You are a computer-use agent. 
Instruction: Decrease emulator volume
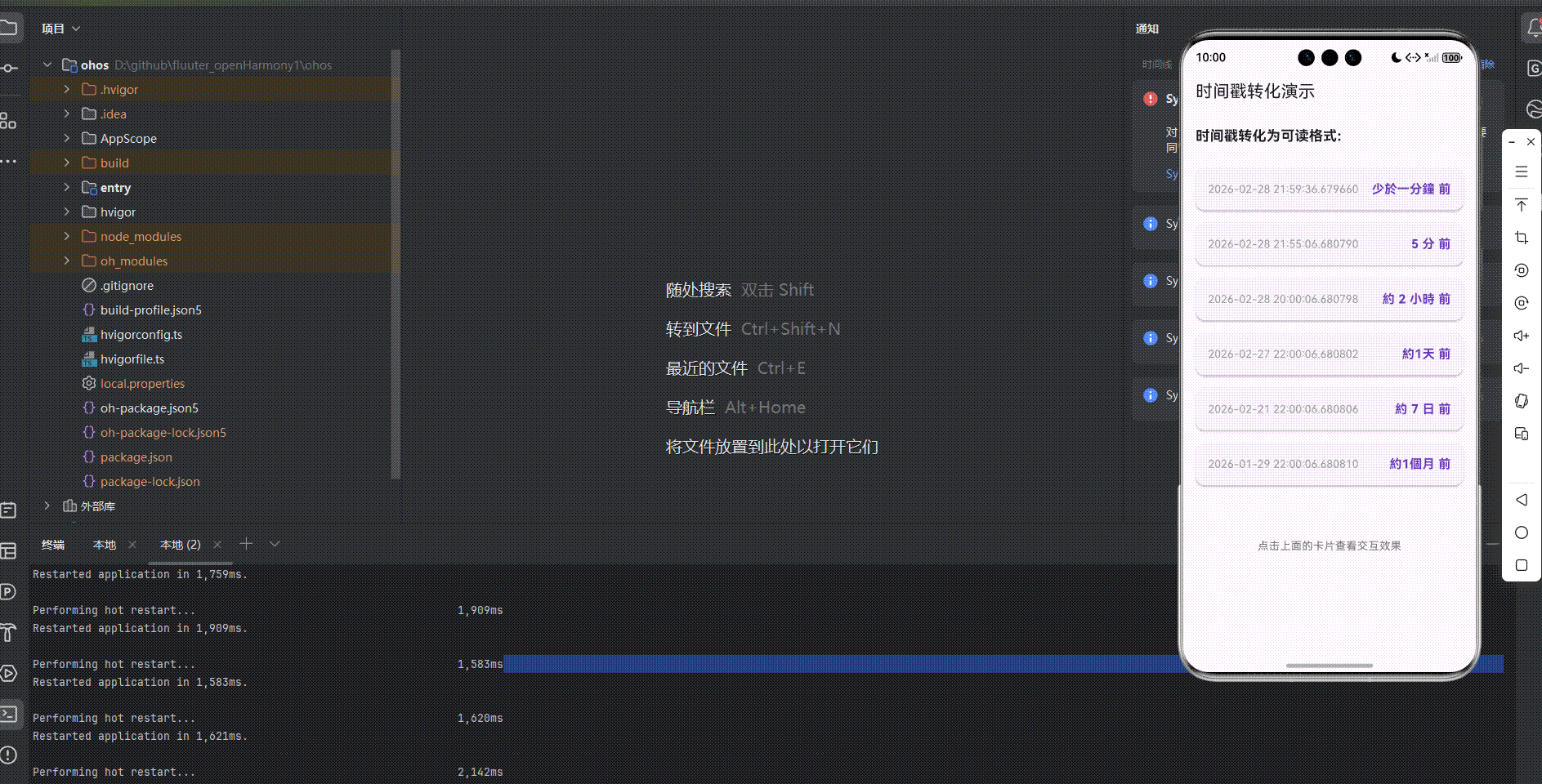[1521, 368]
